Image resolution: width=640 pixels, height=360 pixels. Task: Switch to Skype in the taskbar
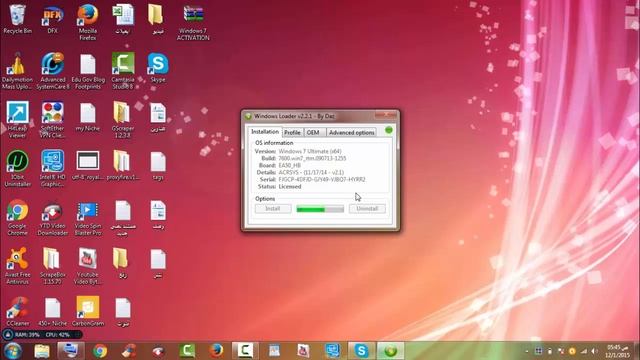point(361,351)
